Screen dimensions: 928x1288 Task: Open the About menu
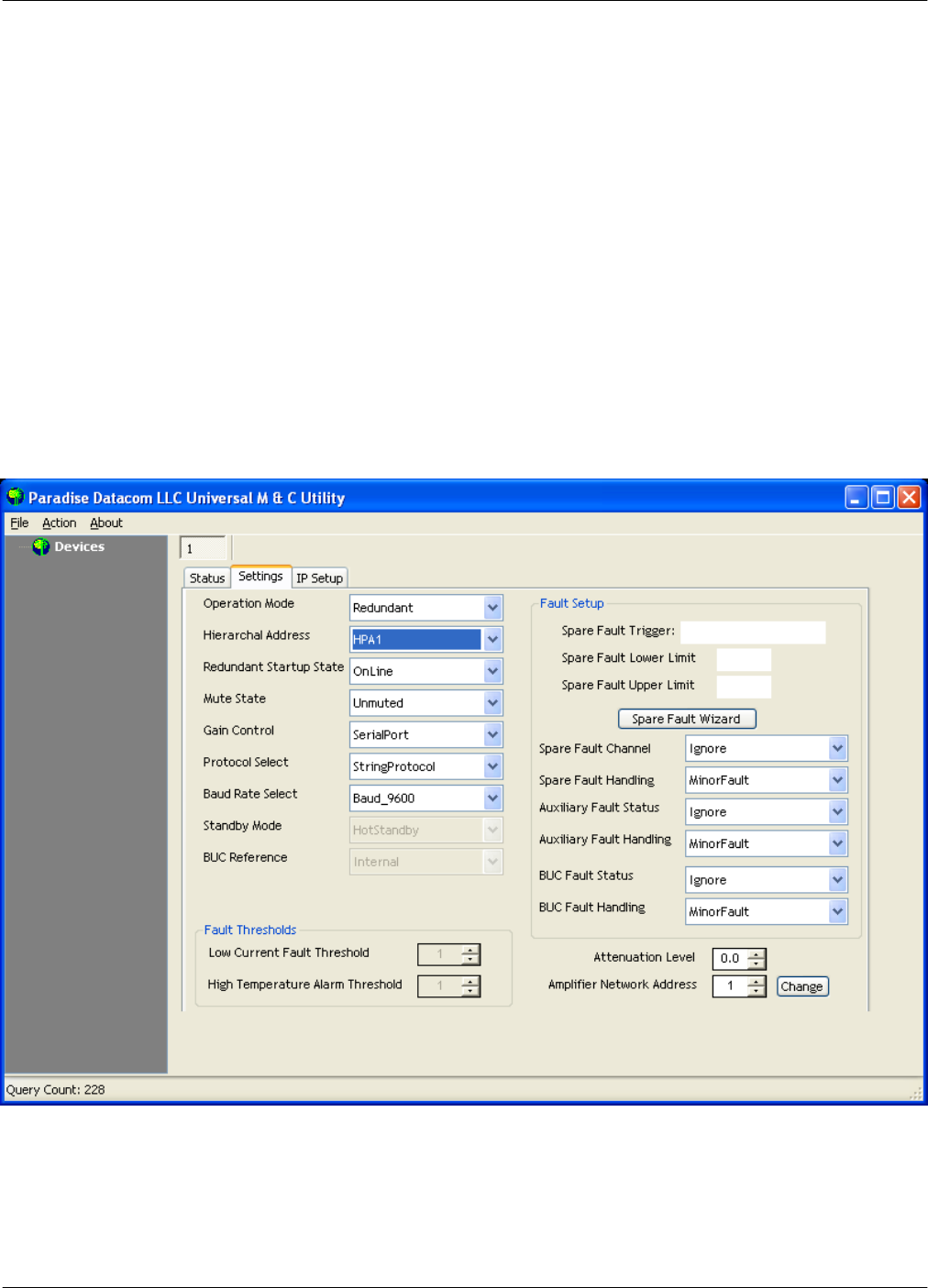coord(106,523)
